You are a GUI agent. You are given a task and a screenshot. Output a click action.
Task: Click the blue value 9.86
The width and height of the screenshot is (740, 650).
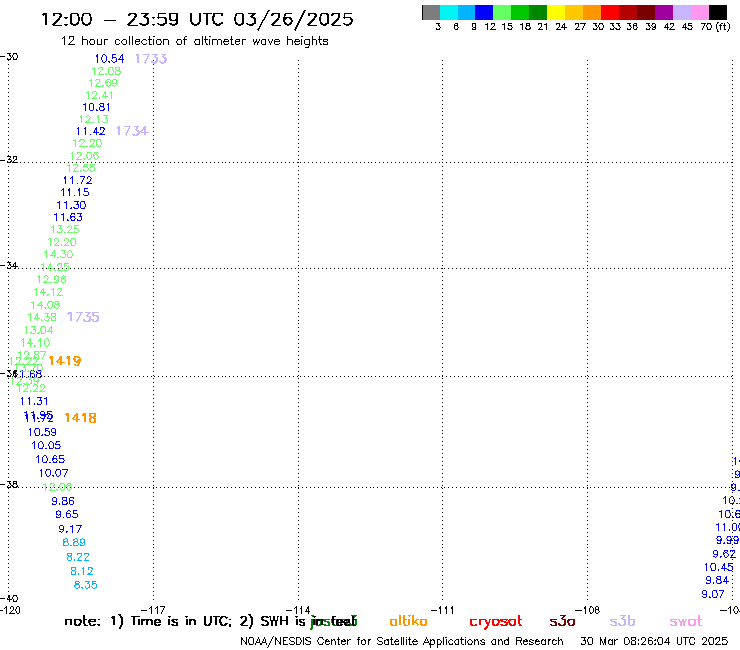[63, 501]
